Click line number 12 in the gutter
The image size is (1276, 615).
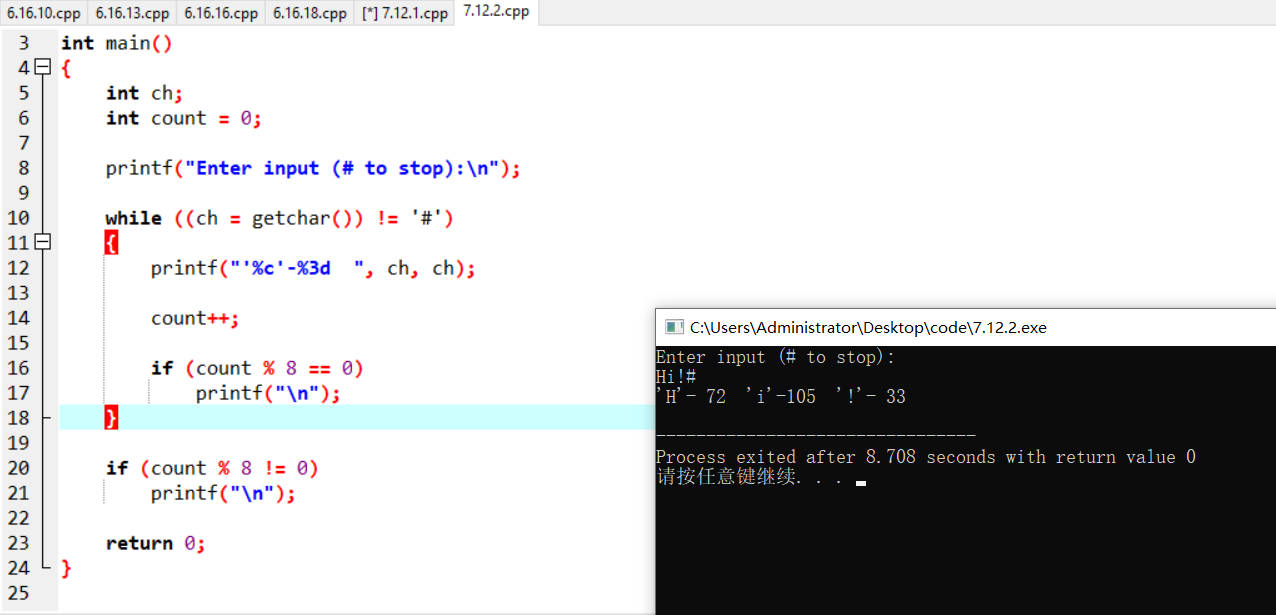[18, 268]
